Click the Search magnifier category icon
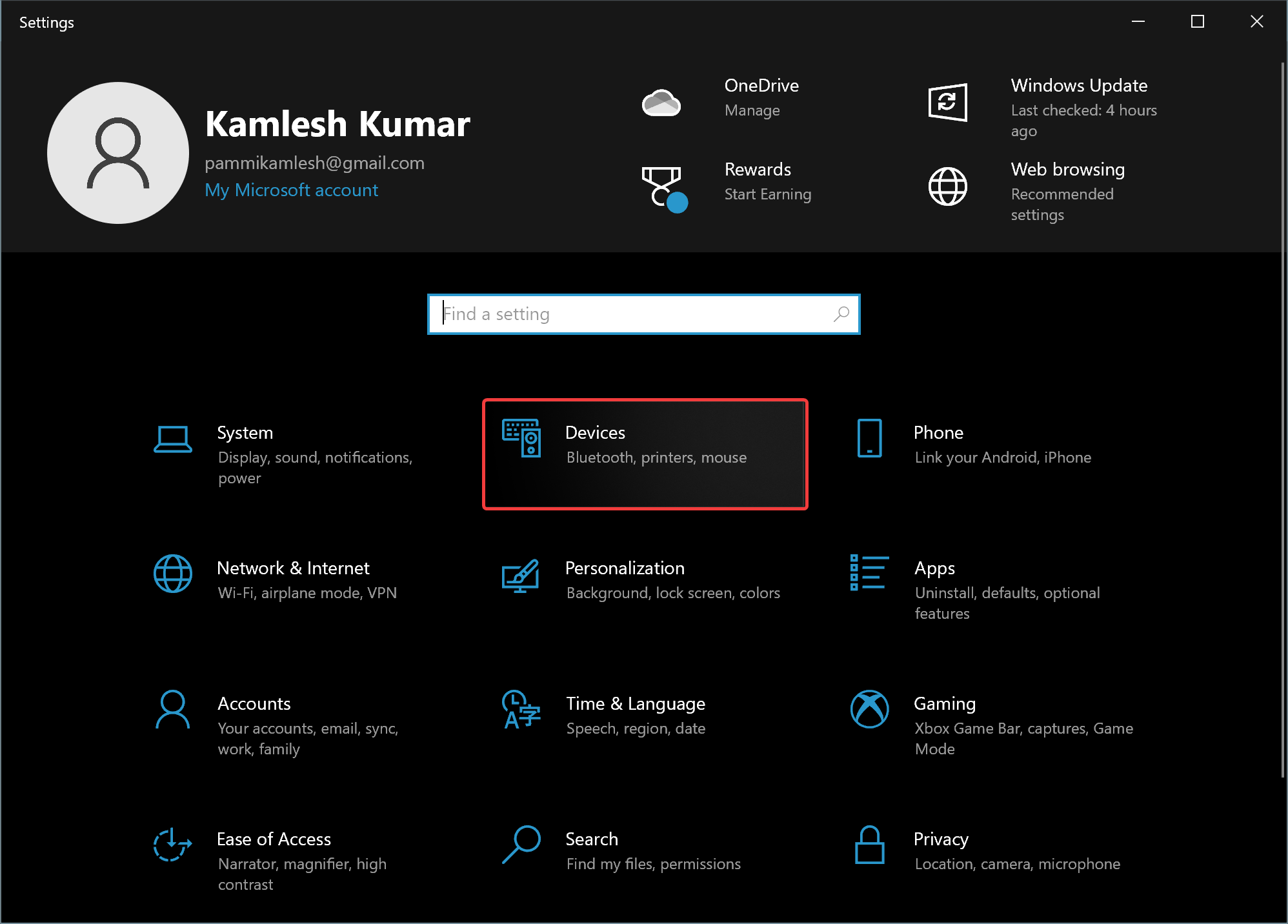Image resolution: width=1288 pixels, height=924 pixels. pyautogui.click(x=521, y=845)
